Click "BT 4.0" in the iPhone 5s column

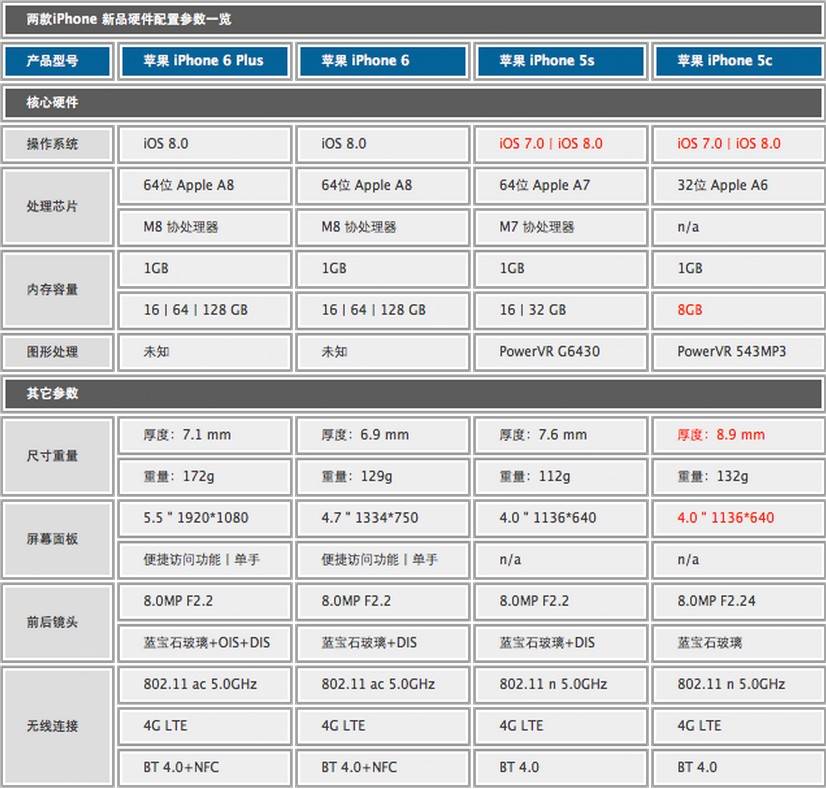[519, 768]
